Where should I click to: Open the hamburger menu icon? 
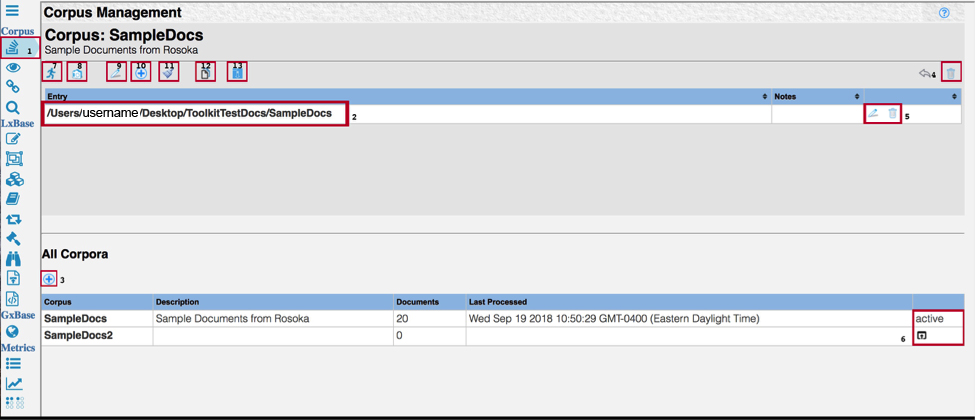(12, 11)
